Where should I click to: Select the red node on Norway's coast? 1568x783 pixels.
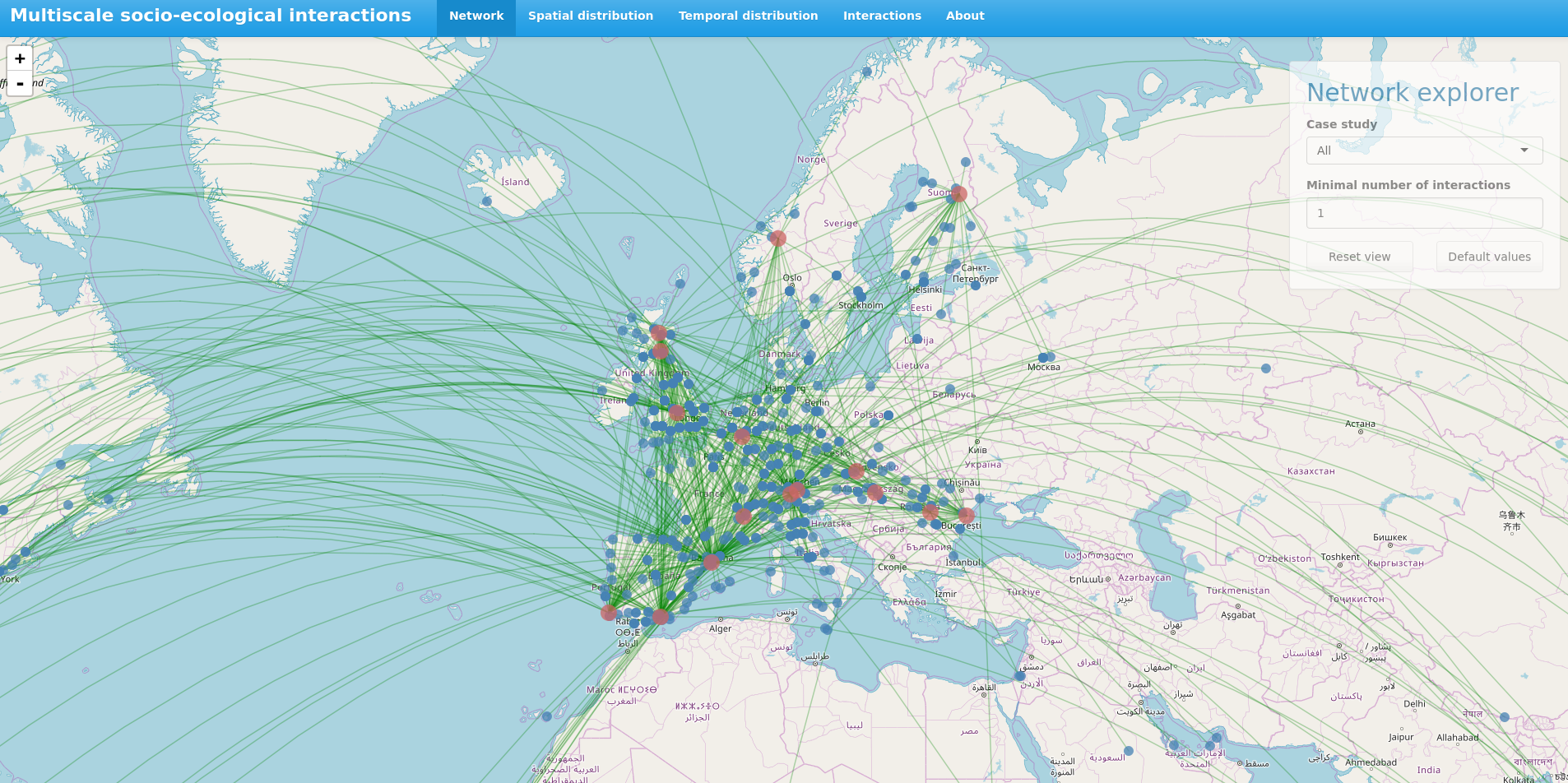(x=777, y=239)
